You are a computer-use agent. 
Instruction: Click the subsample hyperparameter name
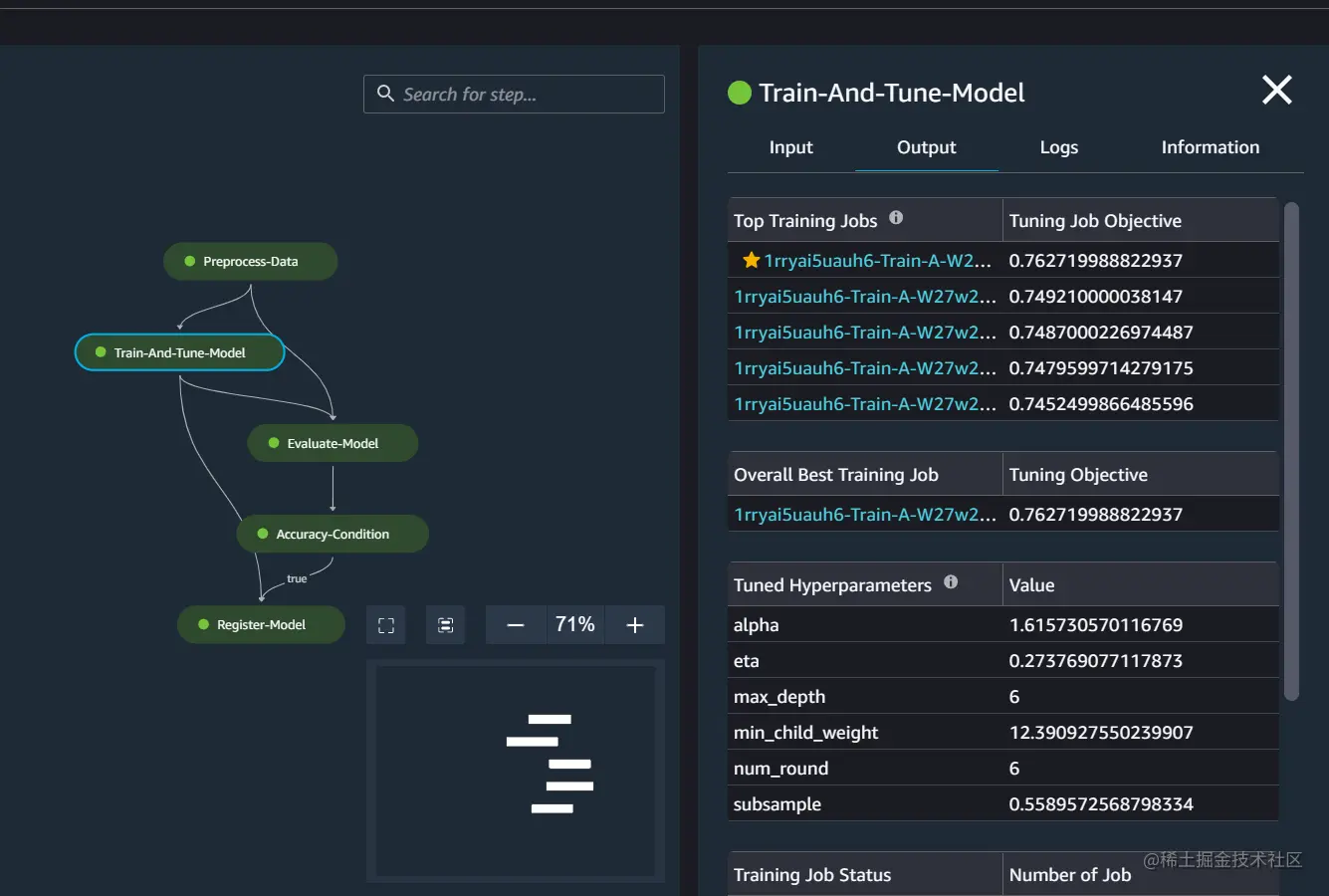(777, 804)
